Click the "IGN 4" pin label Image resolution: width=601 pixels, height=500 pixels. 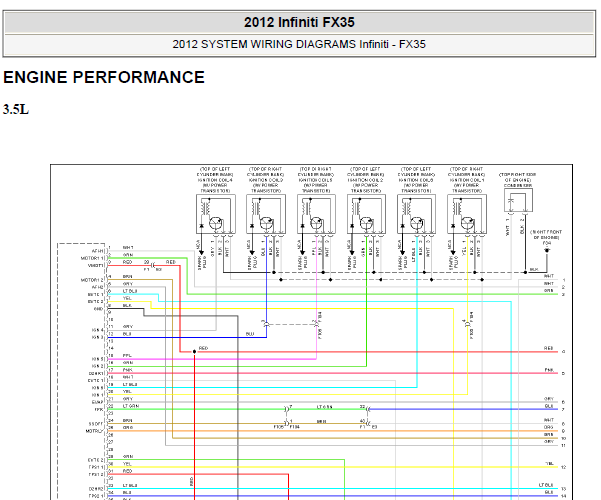tap(97, 330)
